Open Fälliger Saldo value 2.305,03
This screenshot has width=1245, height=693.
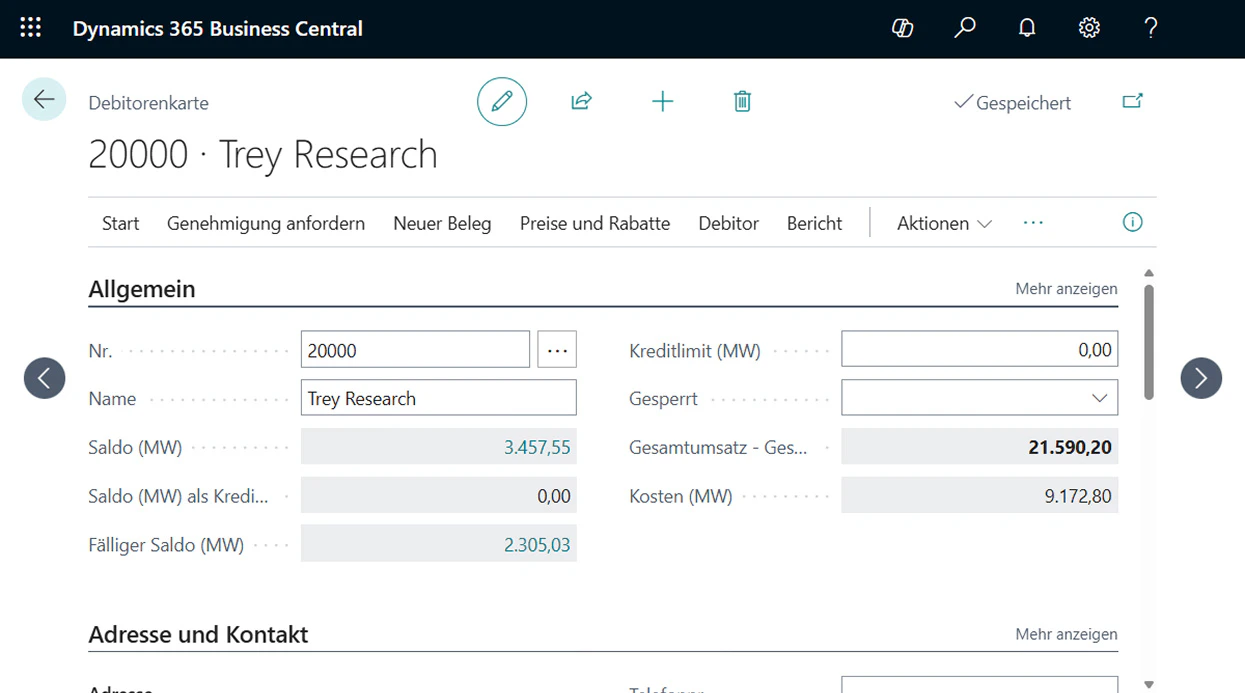pyautogui.click(x=537, y=545)
